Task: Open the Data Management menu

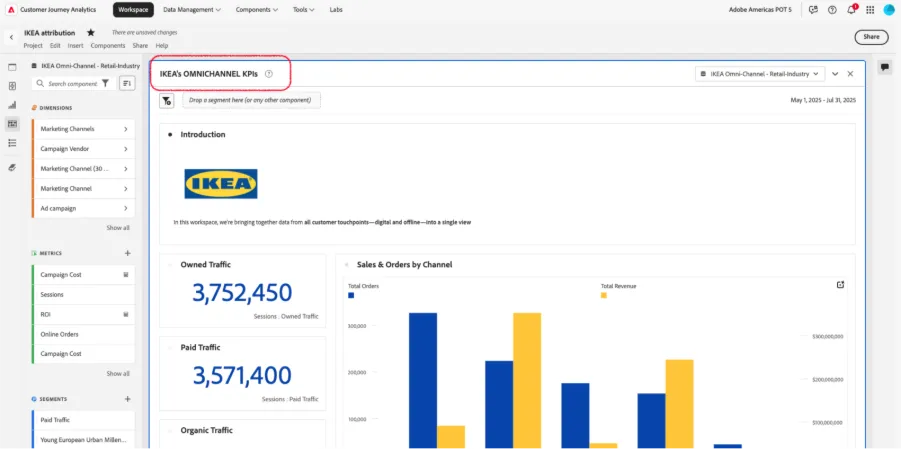Action: tap(192, 10)
